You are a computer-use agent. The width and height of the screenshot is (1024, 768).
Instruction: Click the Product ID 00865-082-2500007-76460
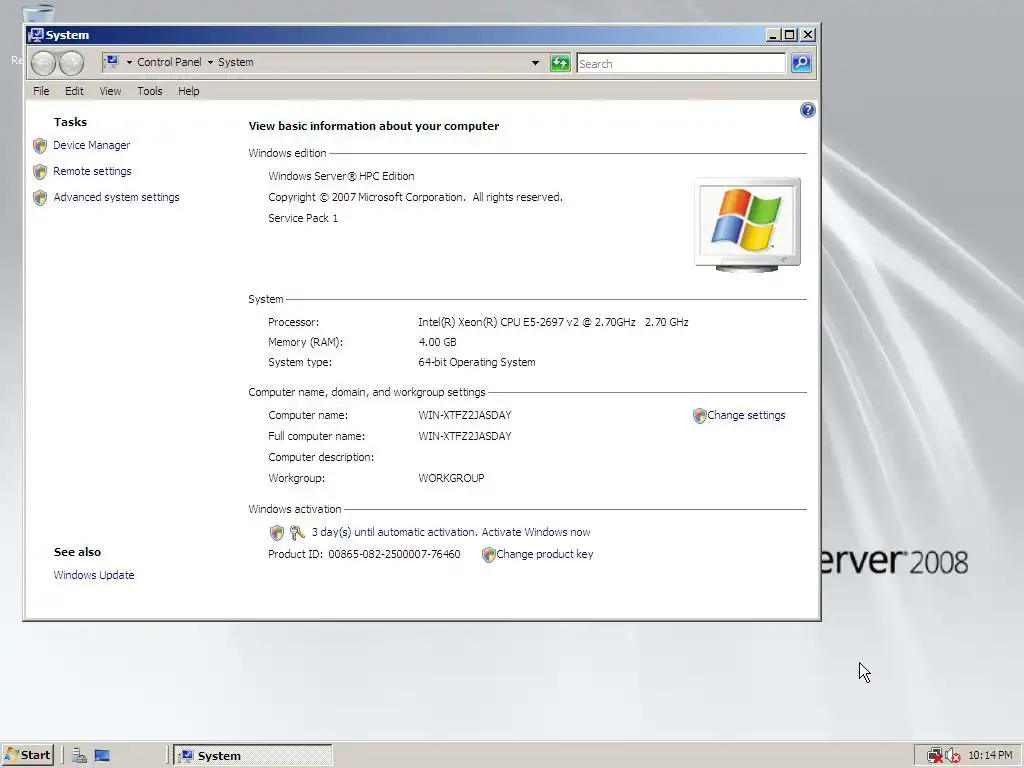[x=394, y=554]
